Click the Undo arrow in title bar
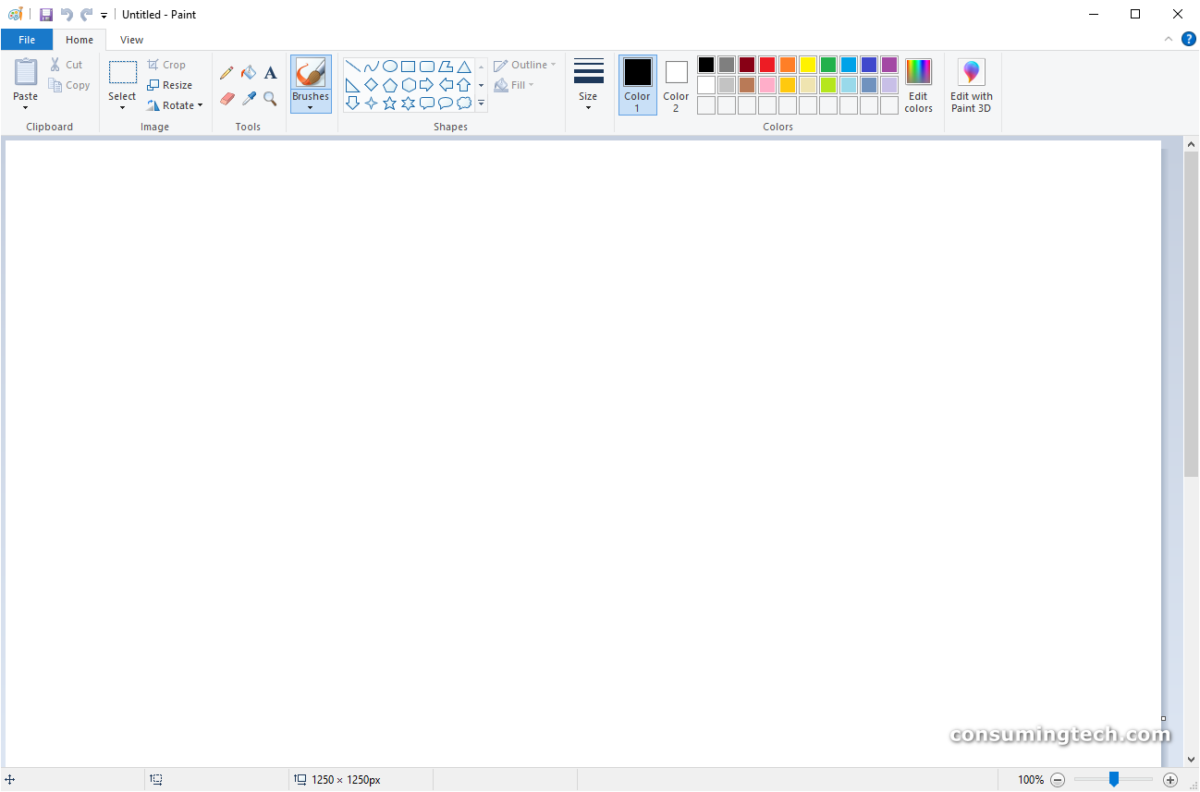1200x792 pixels. point(67,14)
